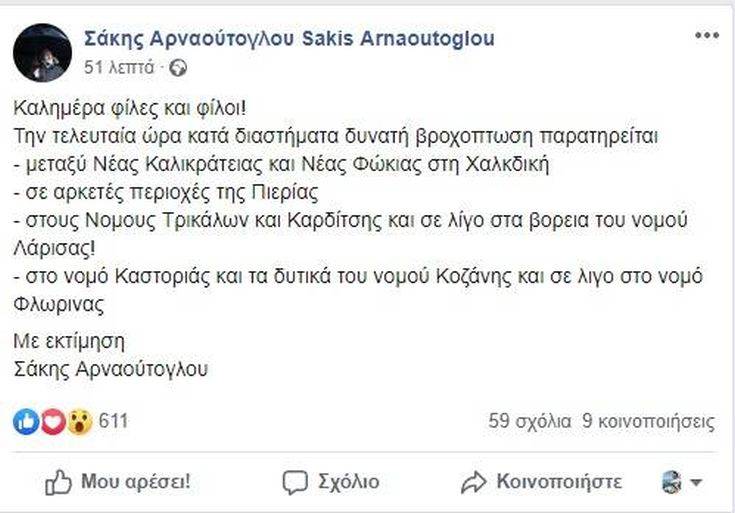This screenshot has width=735, height=513.
Task: Click the speech bubble comment icon
Action: coord(295,483)
